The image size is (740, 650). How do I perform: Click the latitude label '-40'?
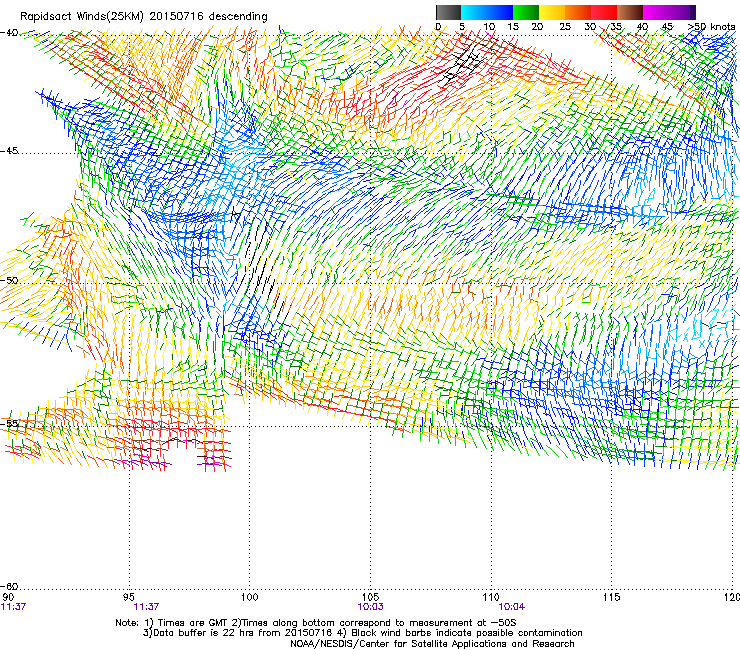click(9, 33)
